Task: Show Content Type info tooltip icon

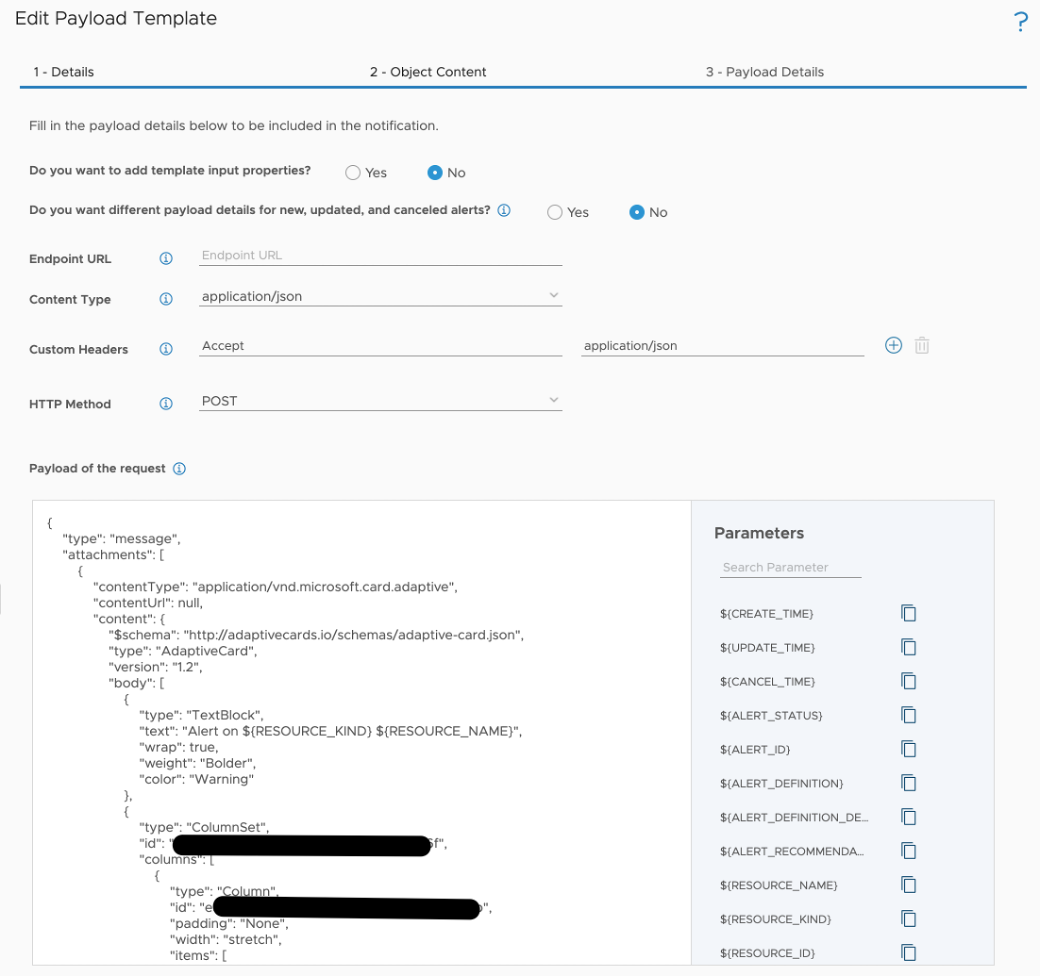Action: [166, 299]
